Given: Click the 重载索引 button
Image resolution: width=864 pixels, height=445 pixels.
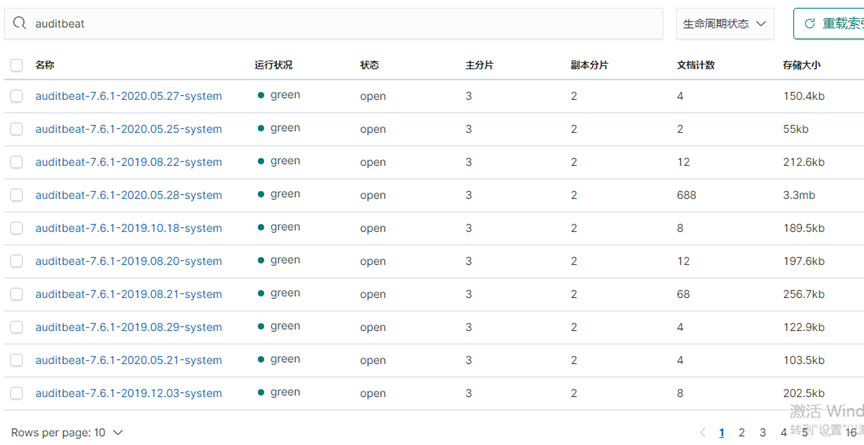Looking at the screenshot, I should 829,24.
